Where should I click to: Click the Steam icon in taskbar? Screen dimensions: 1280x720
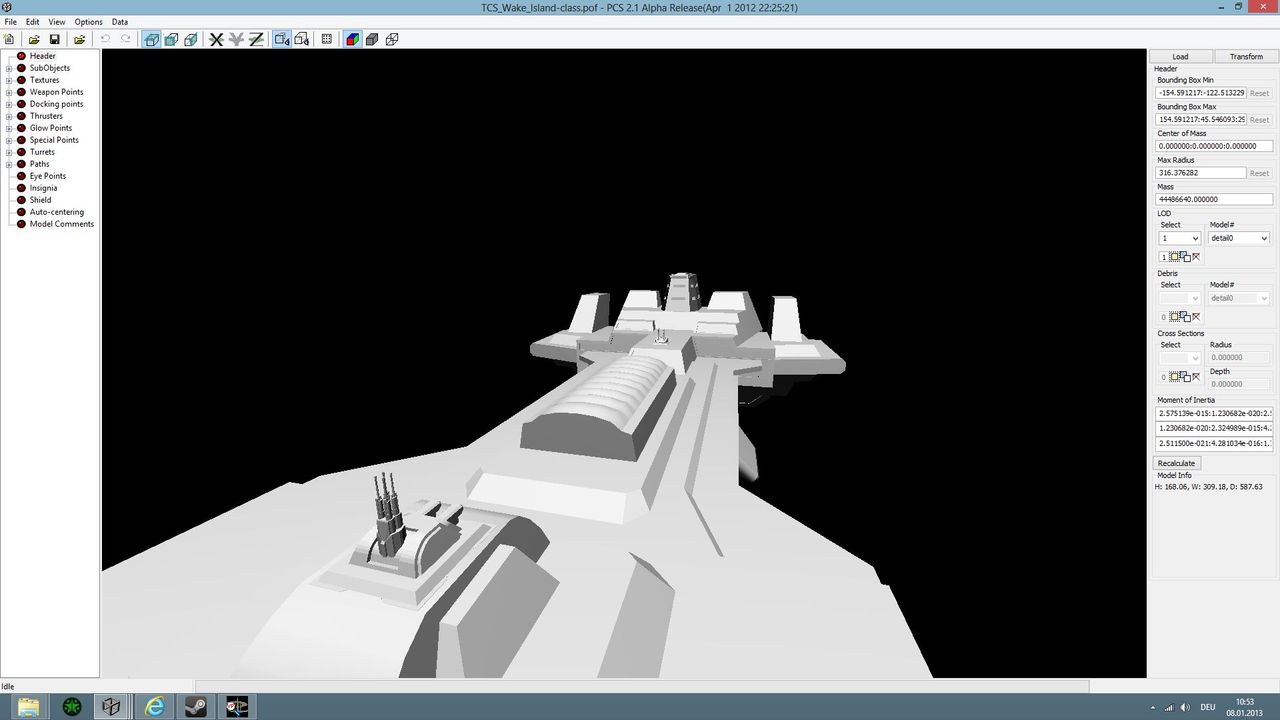click(x=195, y=706)
